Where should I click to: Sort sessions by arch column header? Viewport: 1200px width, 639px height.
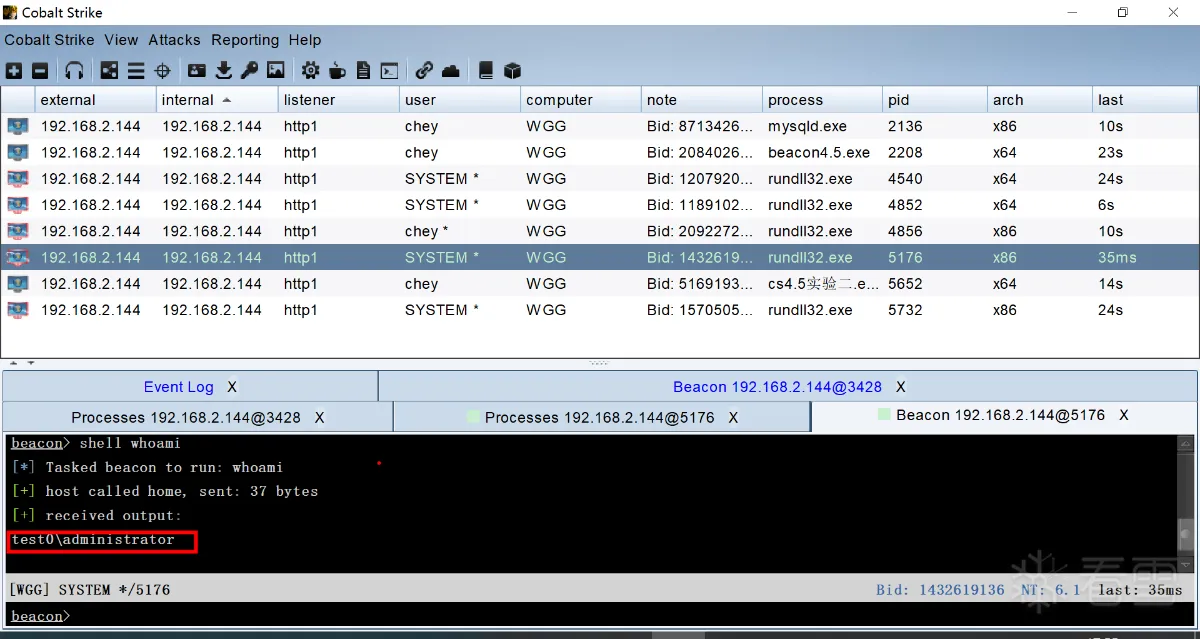pos(1040,100)
